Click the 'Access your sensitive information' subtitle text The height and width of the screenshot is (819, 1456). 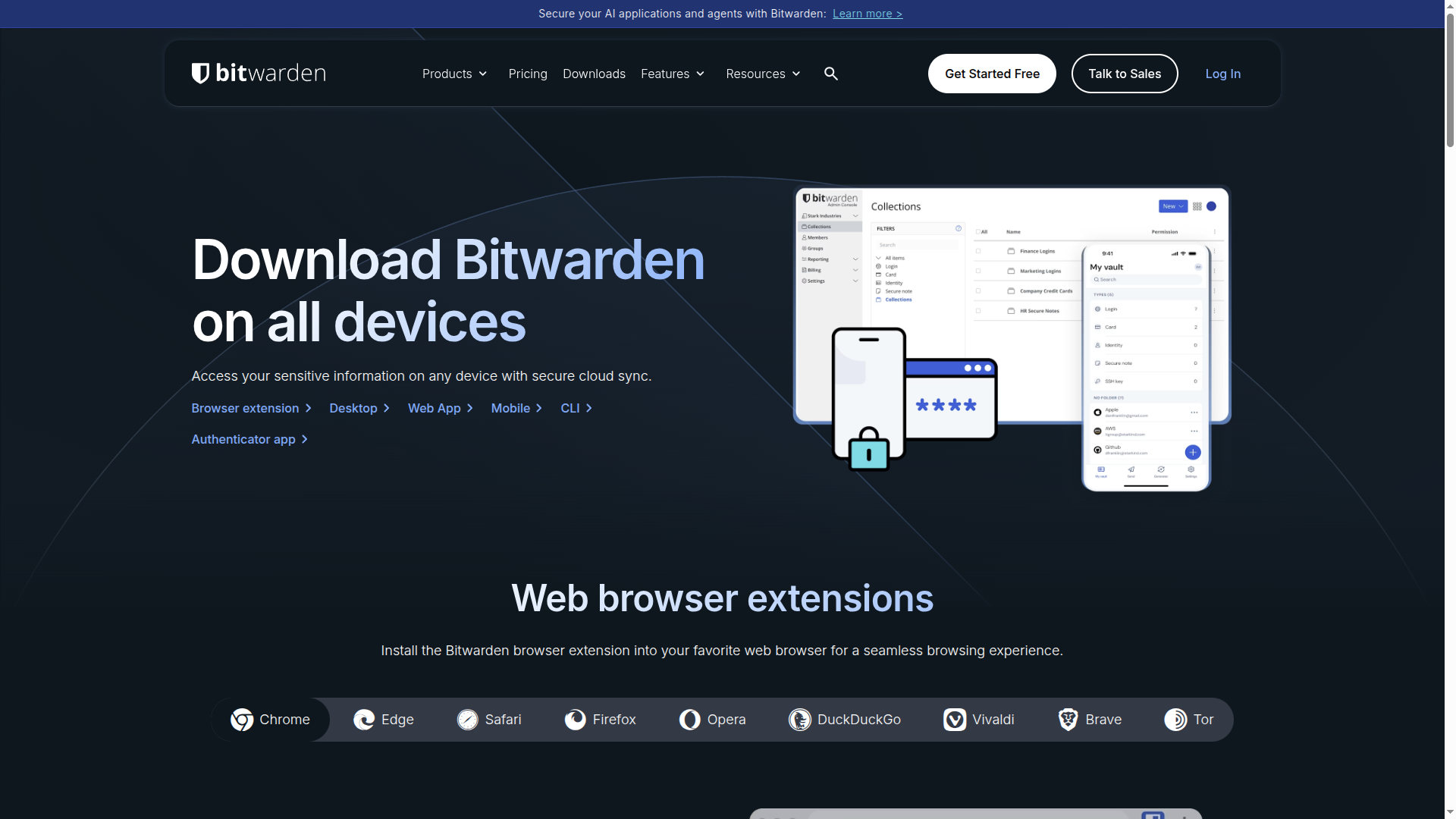(x=422, y=376)
